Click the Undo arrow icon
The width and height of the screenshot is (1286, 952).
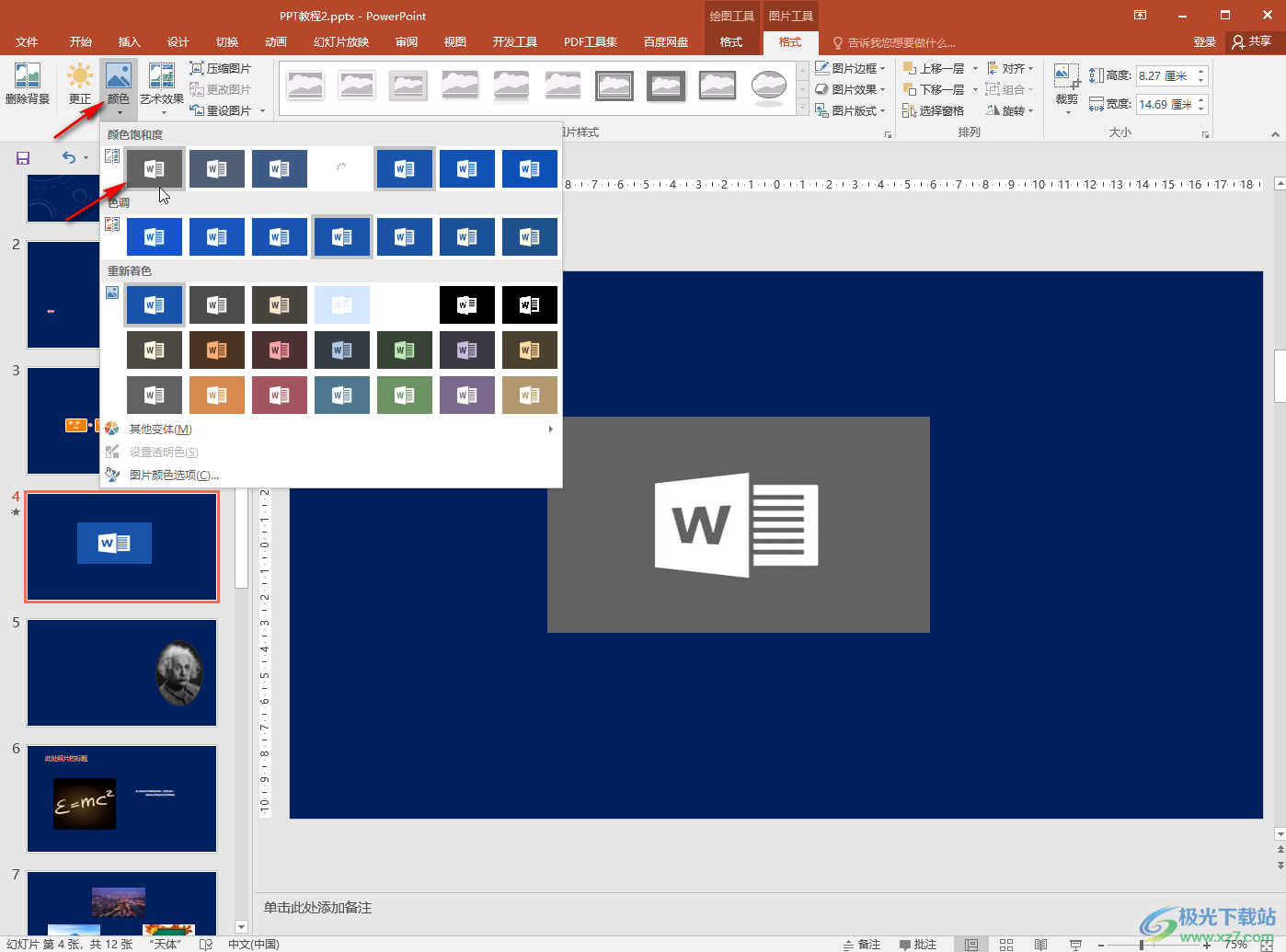coord(69,158)
